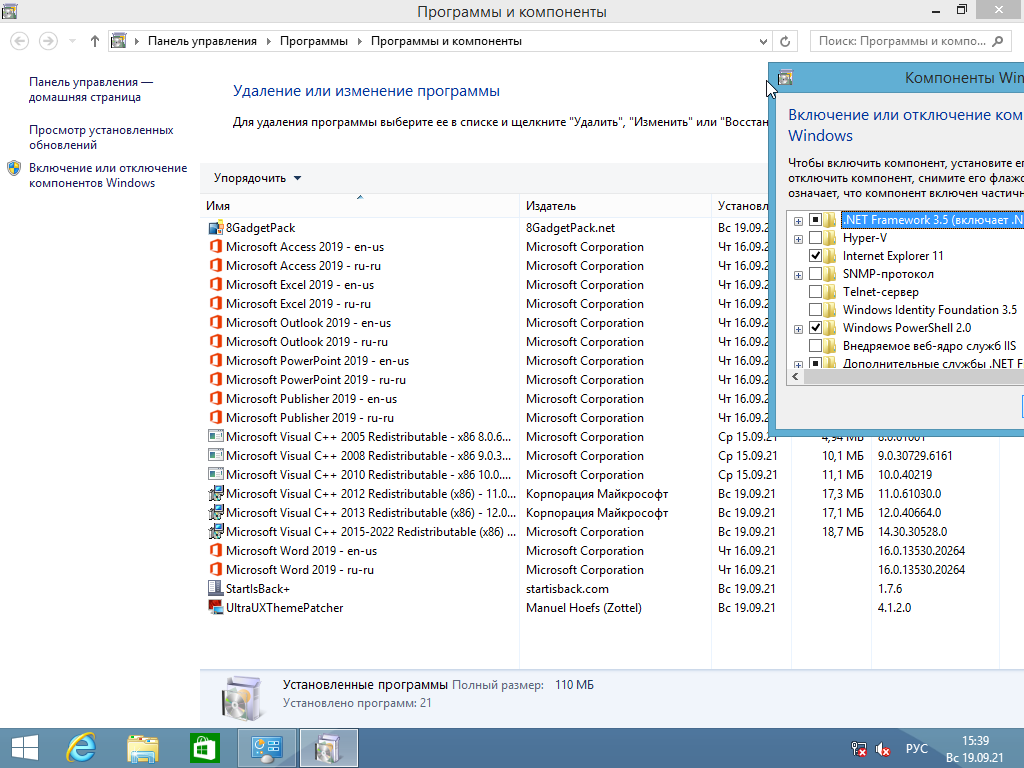Enable the SNMP-протокол checkbox
The height and width of the screenshot is (768, 1024).
pyautogui.click(x=815, y=274)
